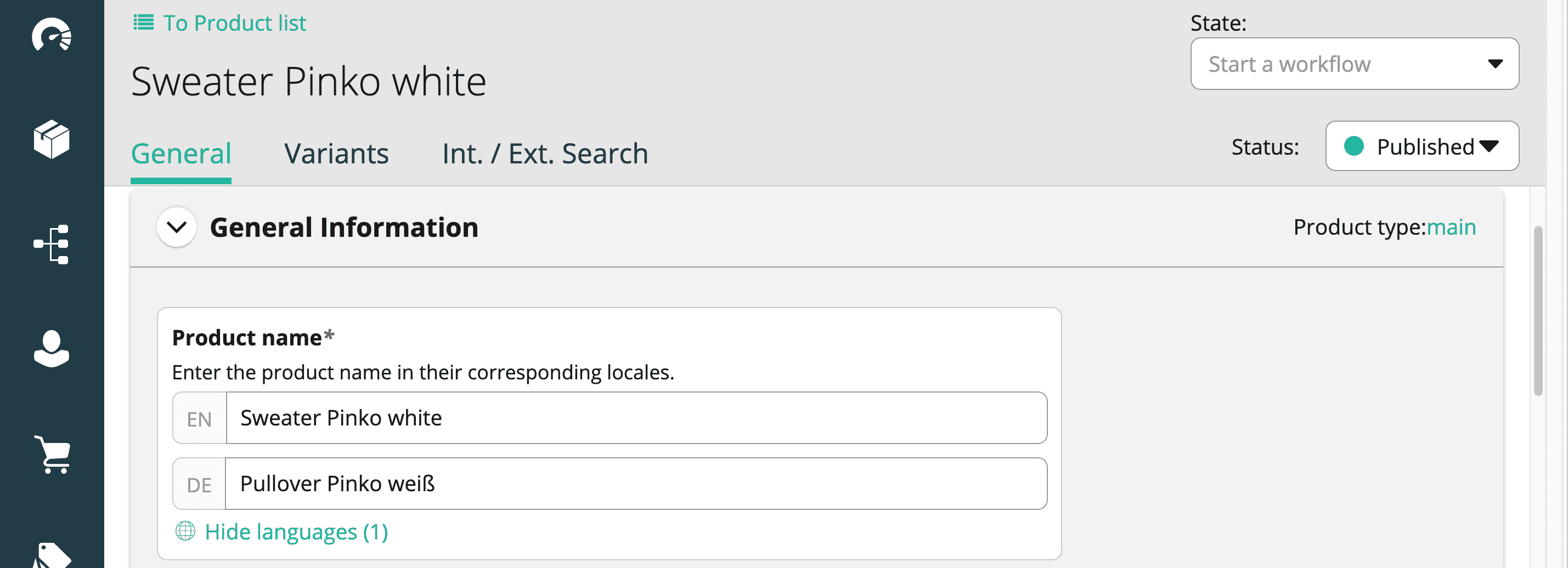Open the Published status dropdown

1422,146
